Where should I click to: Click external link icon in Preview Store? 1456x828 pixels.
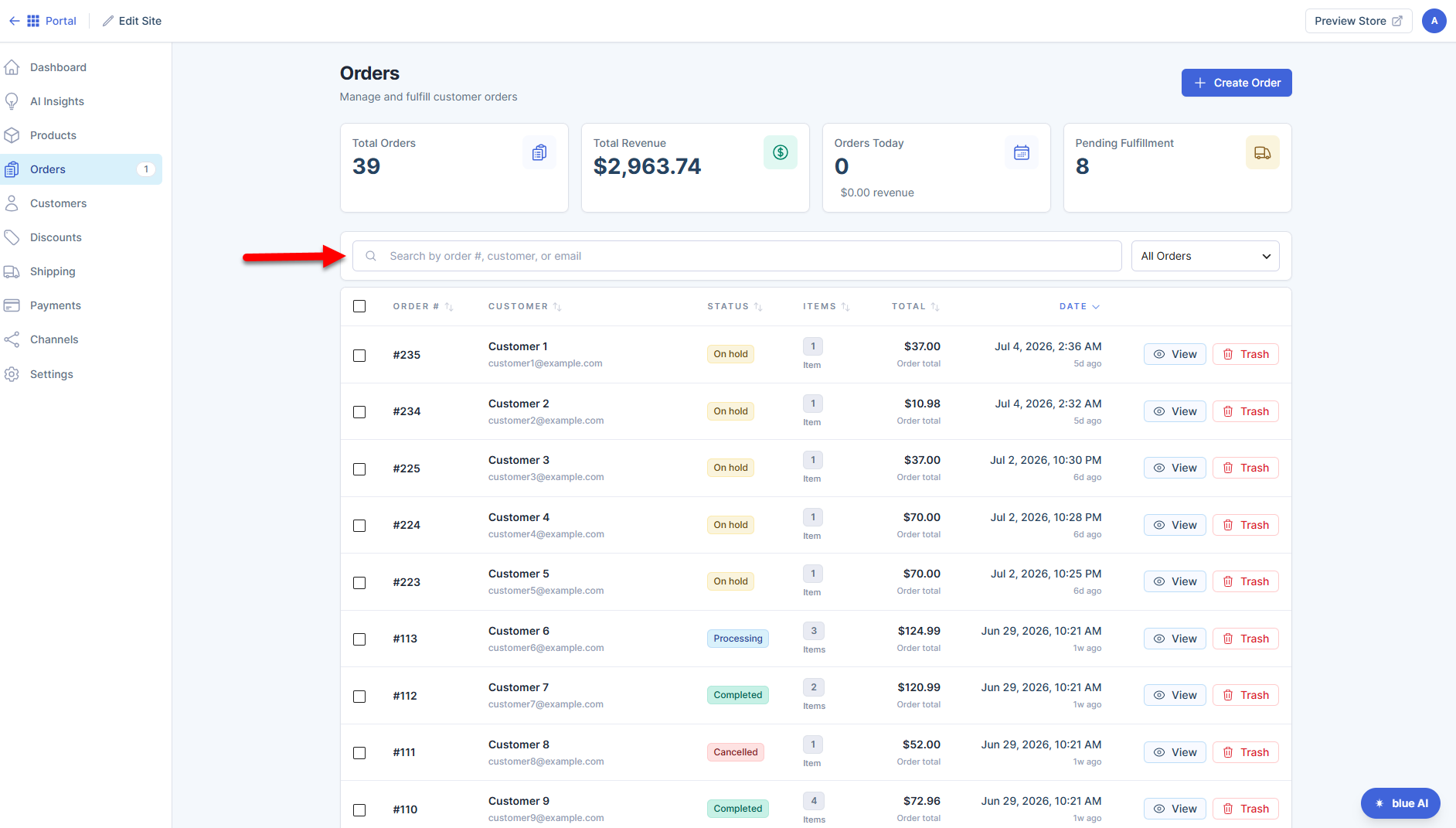point(1397,21)
